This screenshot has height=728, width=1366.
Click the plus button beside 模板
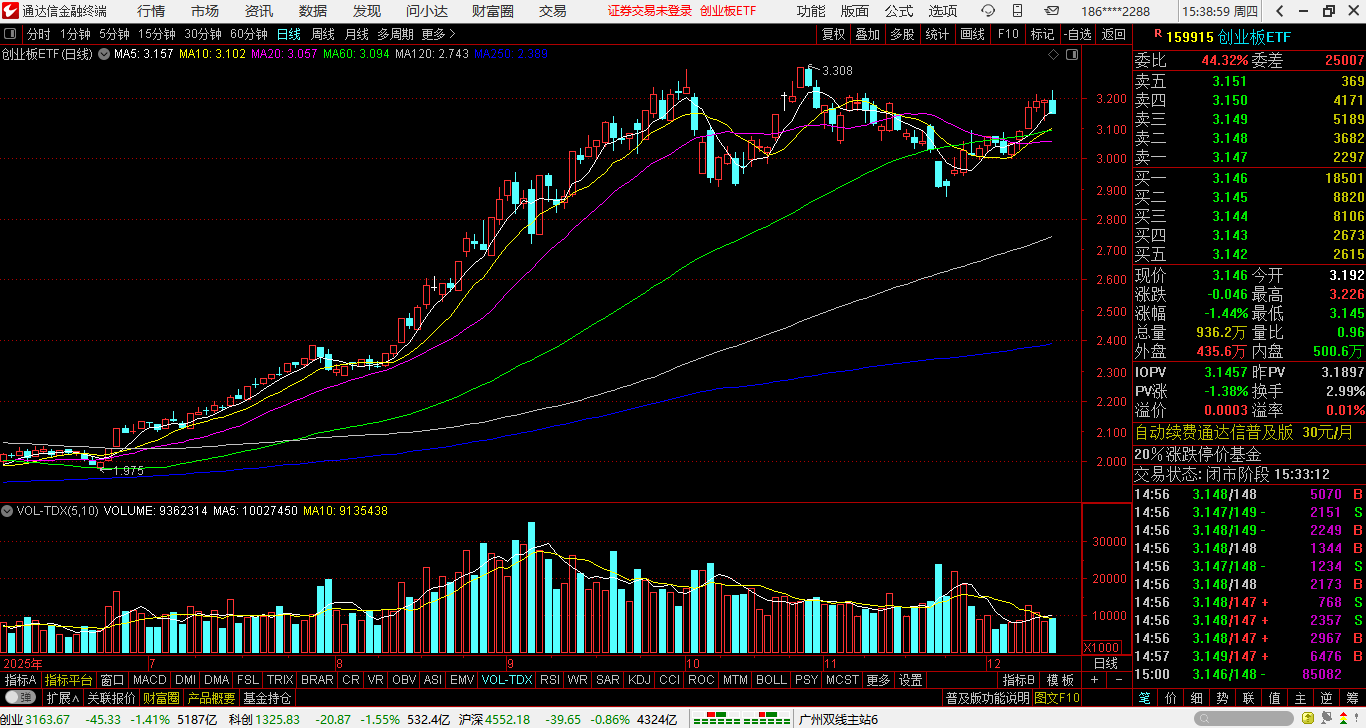(x=1094, y=680)
